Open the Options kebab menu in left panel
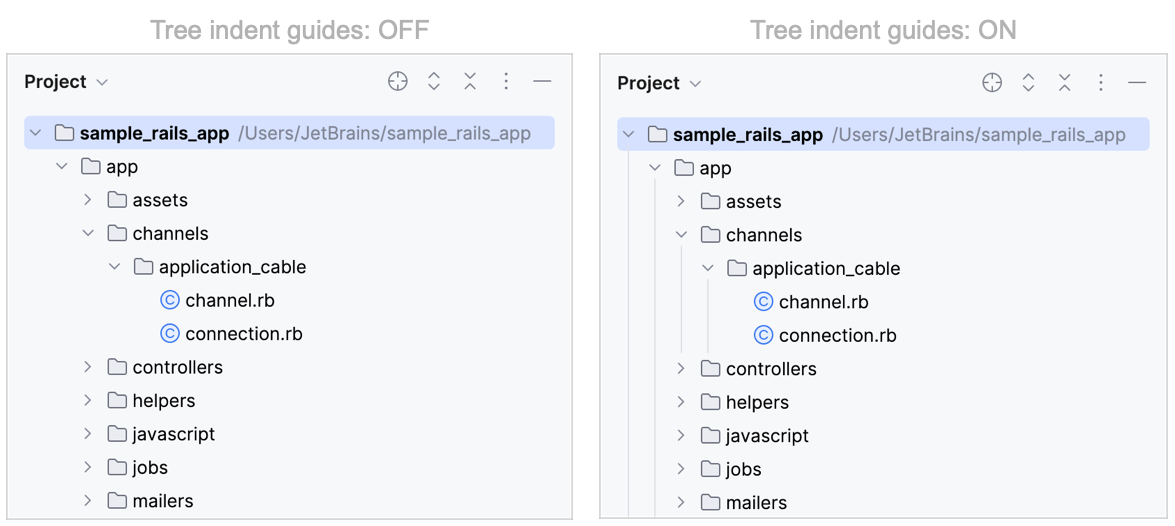This screenshot has width=1175, height=526. tap(506, 82)
